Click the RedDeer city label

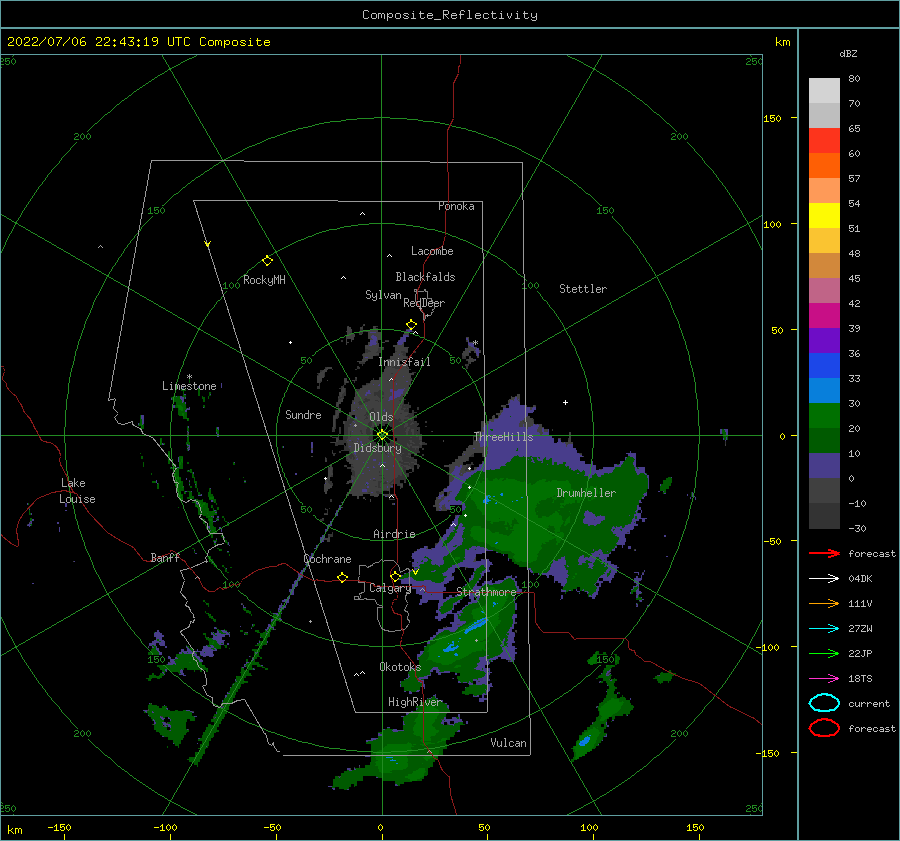click(424, 303)
